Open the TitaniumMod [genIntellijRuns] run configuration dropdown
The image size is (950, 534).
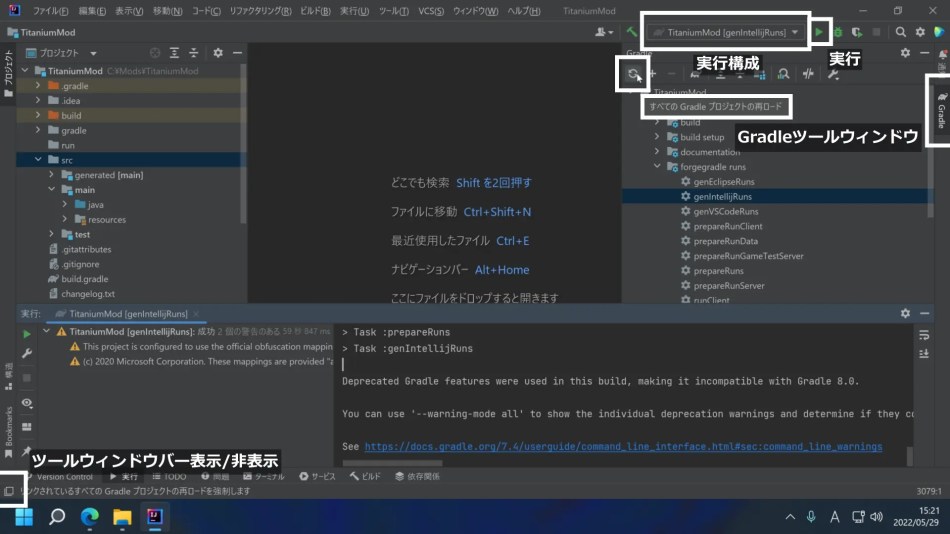[726, 32]
